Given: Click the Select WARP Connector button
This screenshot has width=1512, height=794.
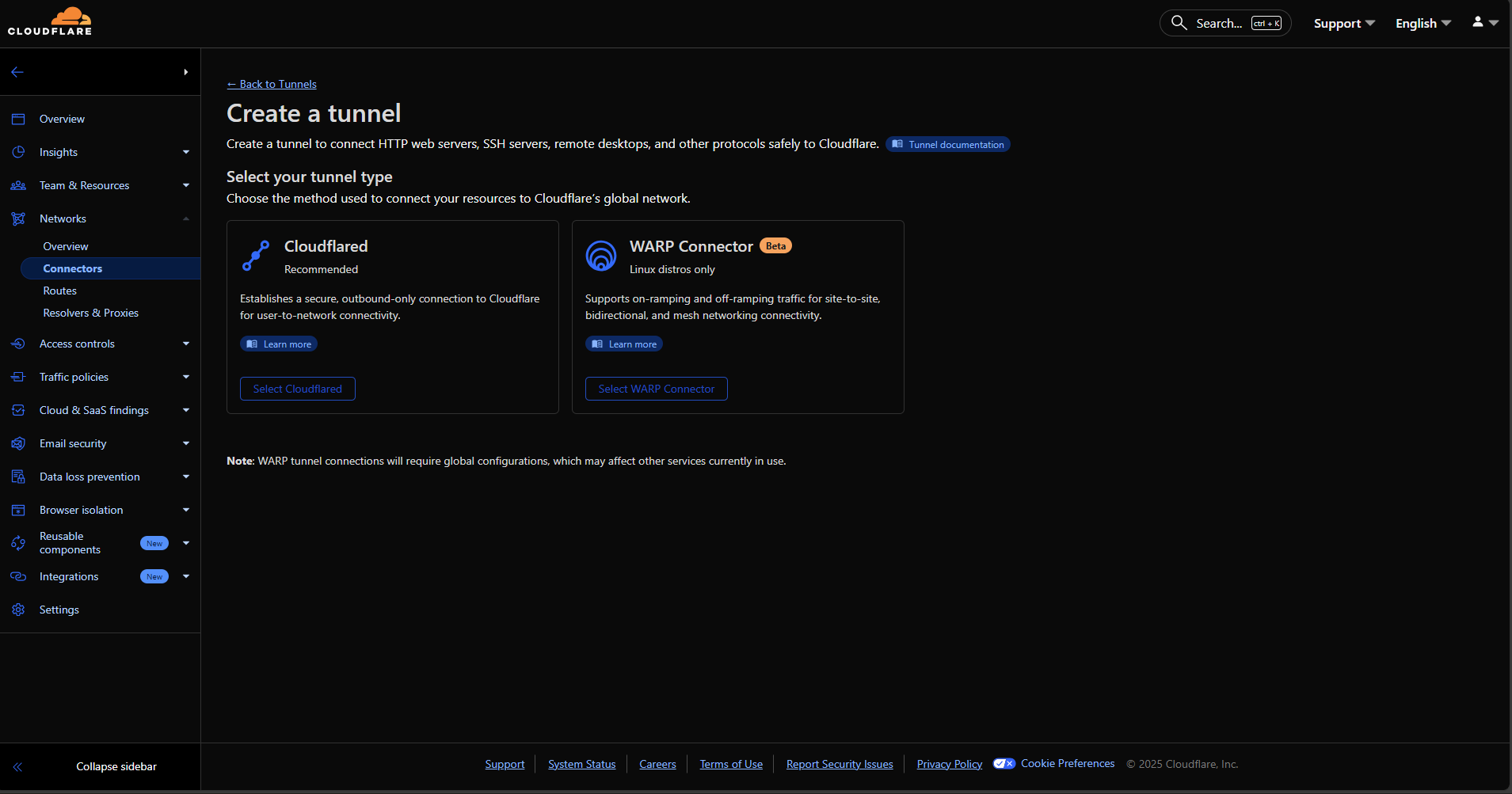Looking at the screenshot, I should point(657,389).
